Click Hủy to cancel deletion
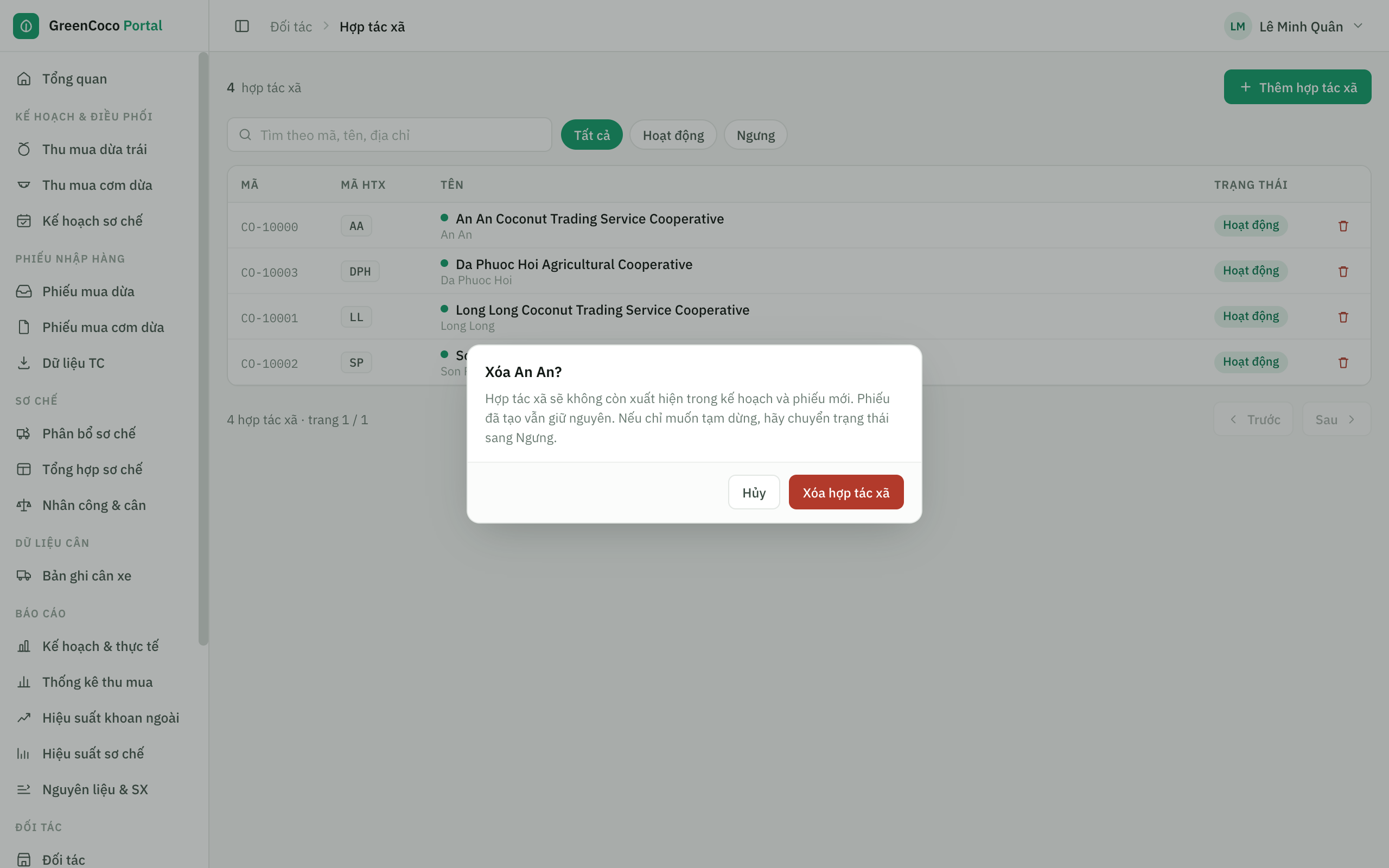This screenshot has height=868, width=1389. pyautogui.click(x=754, y=492)
